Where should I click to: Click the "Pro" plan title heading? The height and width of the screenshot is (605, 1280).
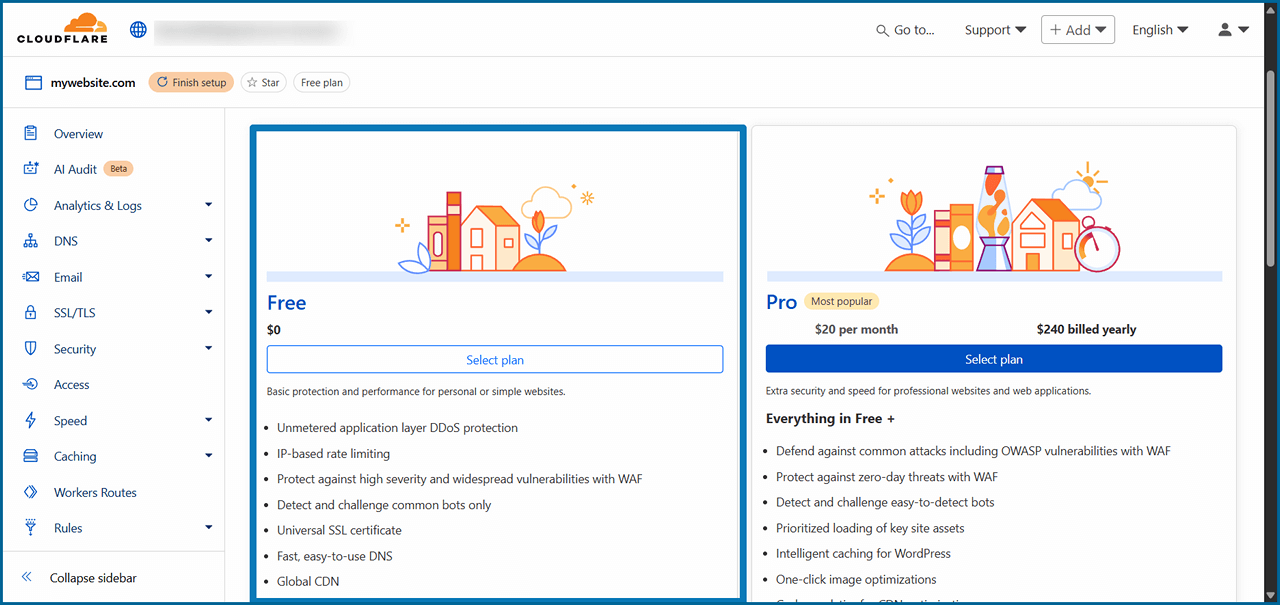[781, 302]
